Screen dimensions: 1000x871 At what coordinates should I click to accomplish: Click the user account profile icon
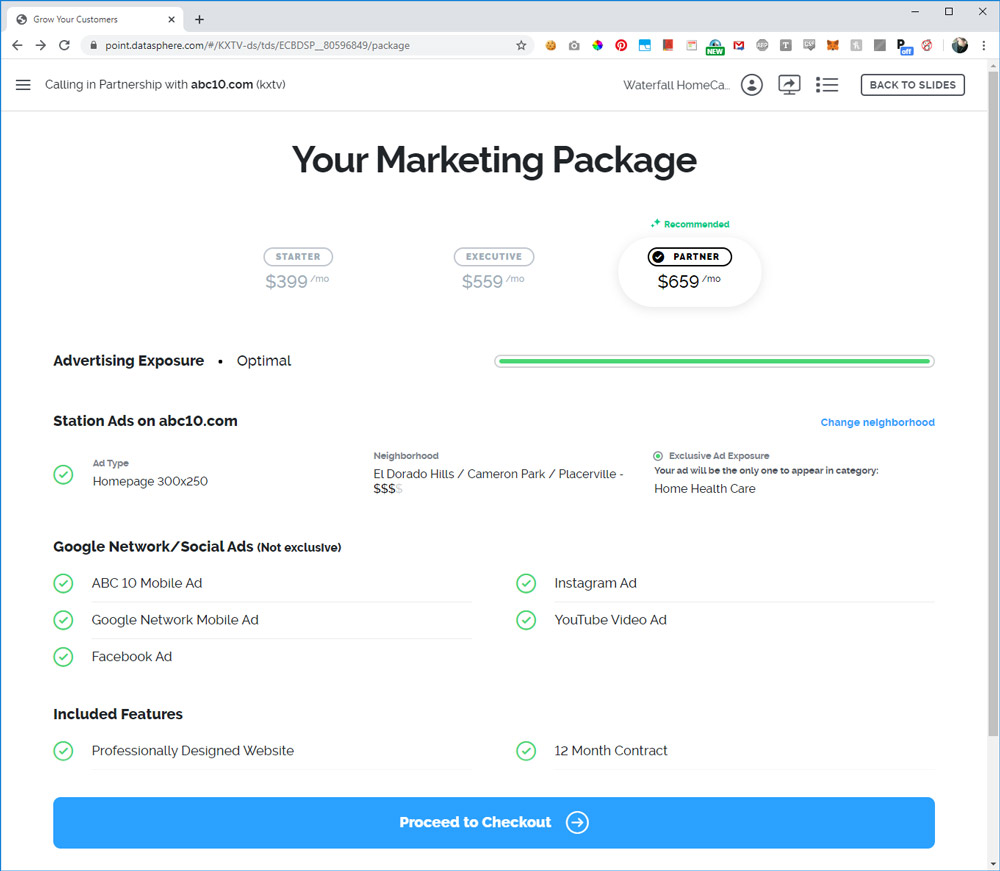point(752,85)
